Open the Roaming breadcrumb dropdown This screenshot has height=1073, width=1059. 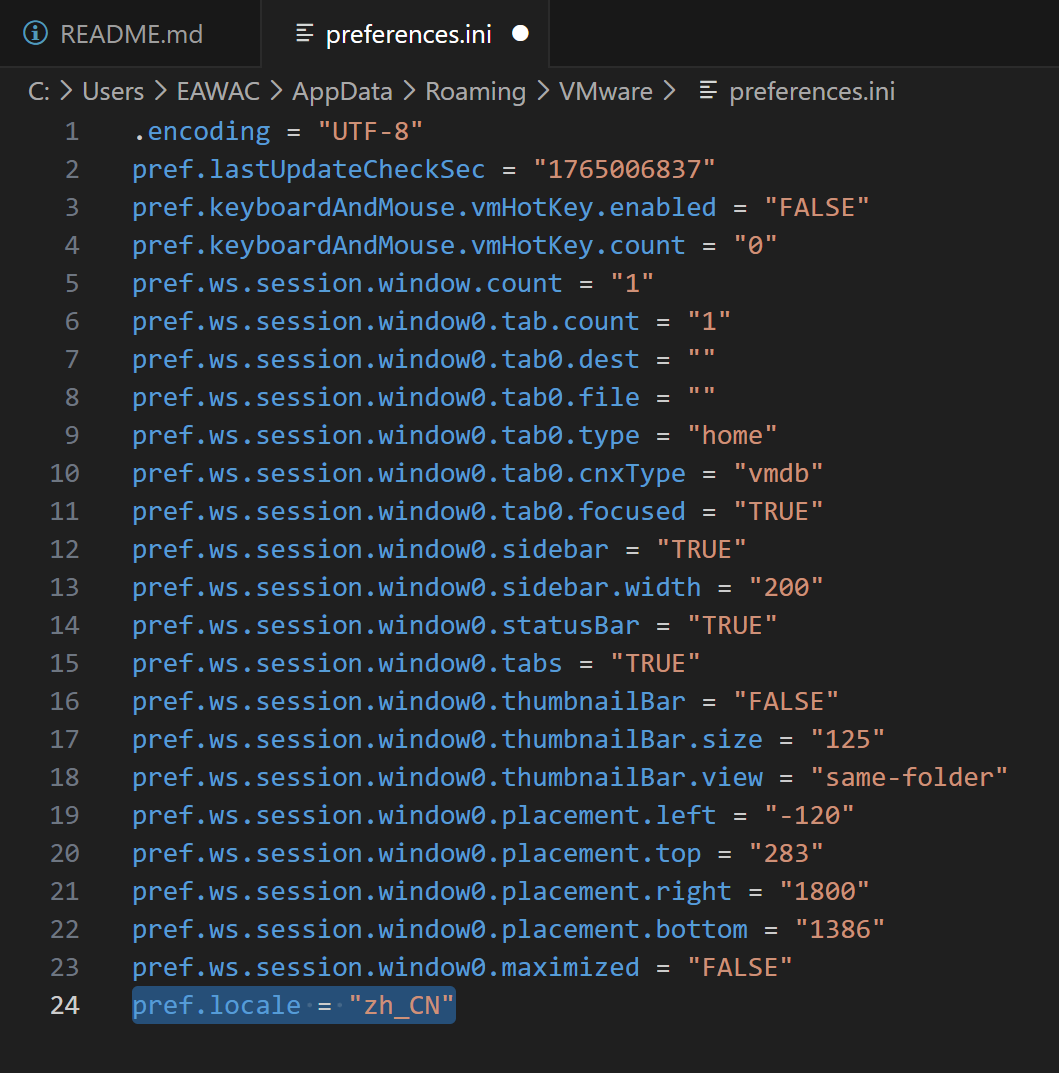click(x=475, y=91)
